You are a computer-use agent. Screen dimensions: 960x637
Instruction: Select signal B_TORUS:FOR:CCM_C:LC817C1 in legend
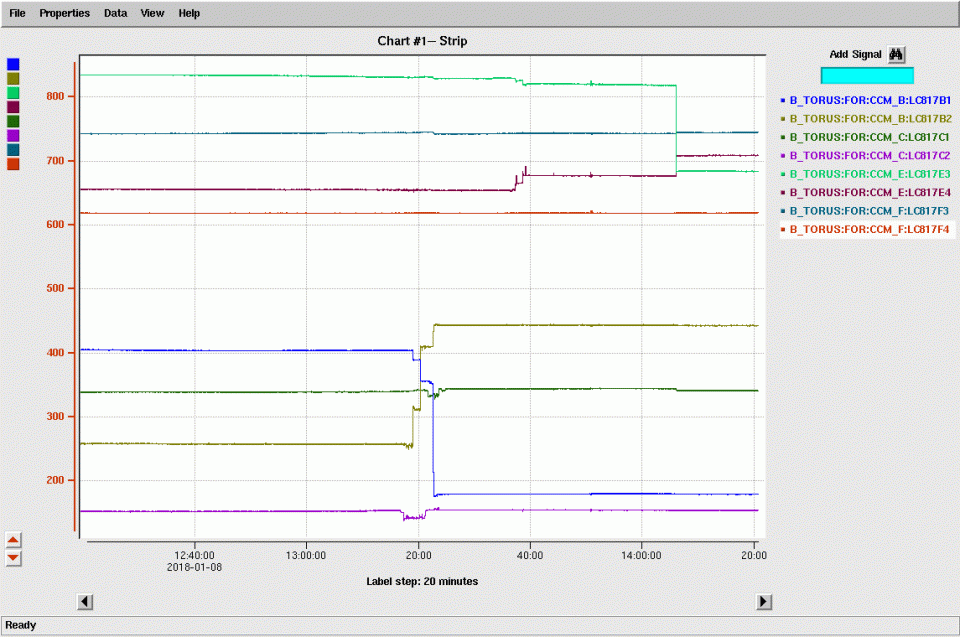[866, 137]
